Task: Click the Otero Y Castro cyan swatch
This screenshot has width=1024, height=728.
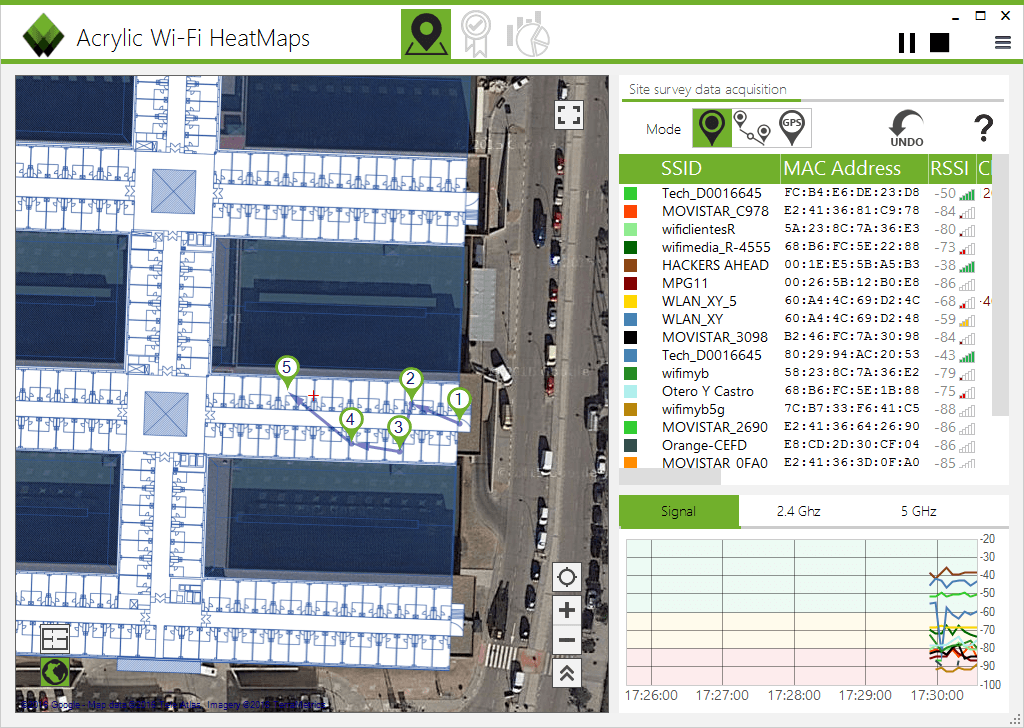Action: [630, 391]
